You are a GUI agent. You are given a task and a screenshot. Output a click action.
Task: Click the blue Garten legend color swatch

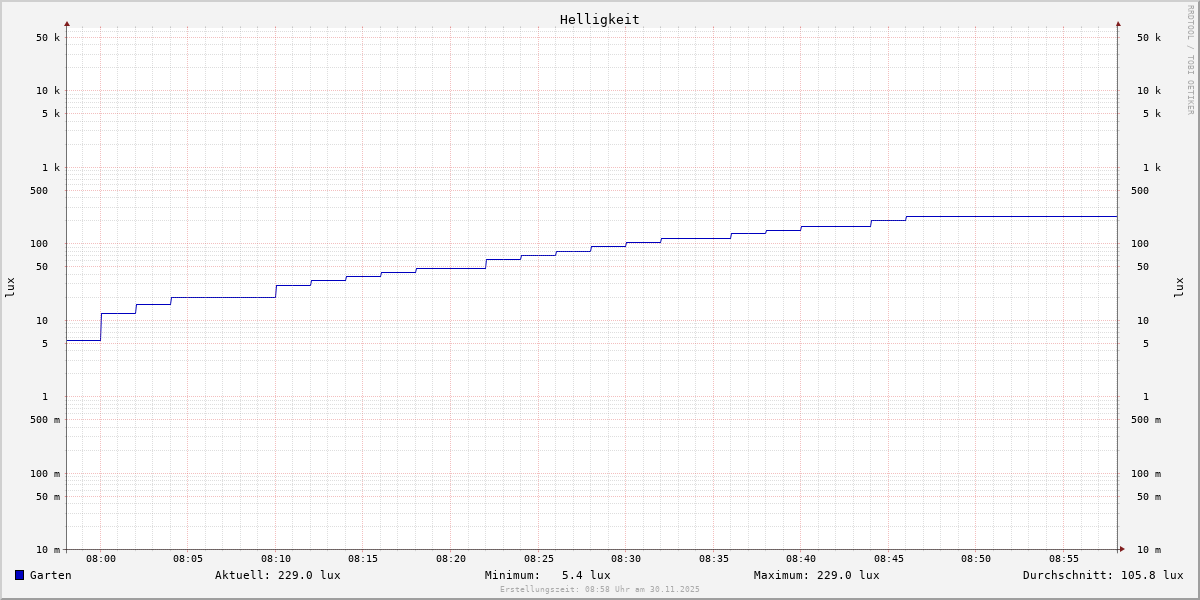pos(19,575)
